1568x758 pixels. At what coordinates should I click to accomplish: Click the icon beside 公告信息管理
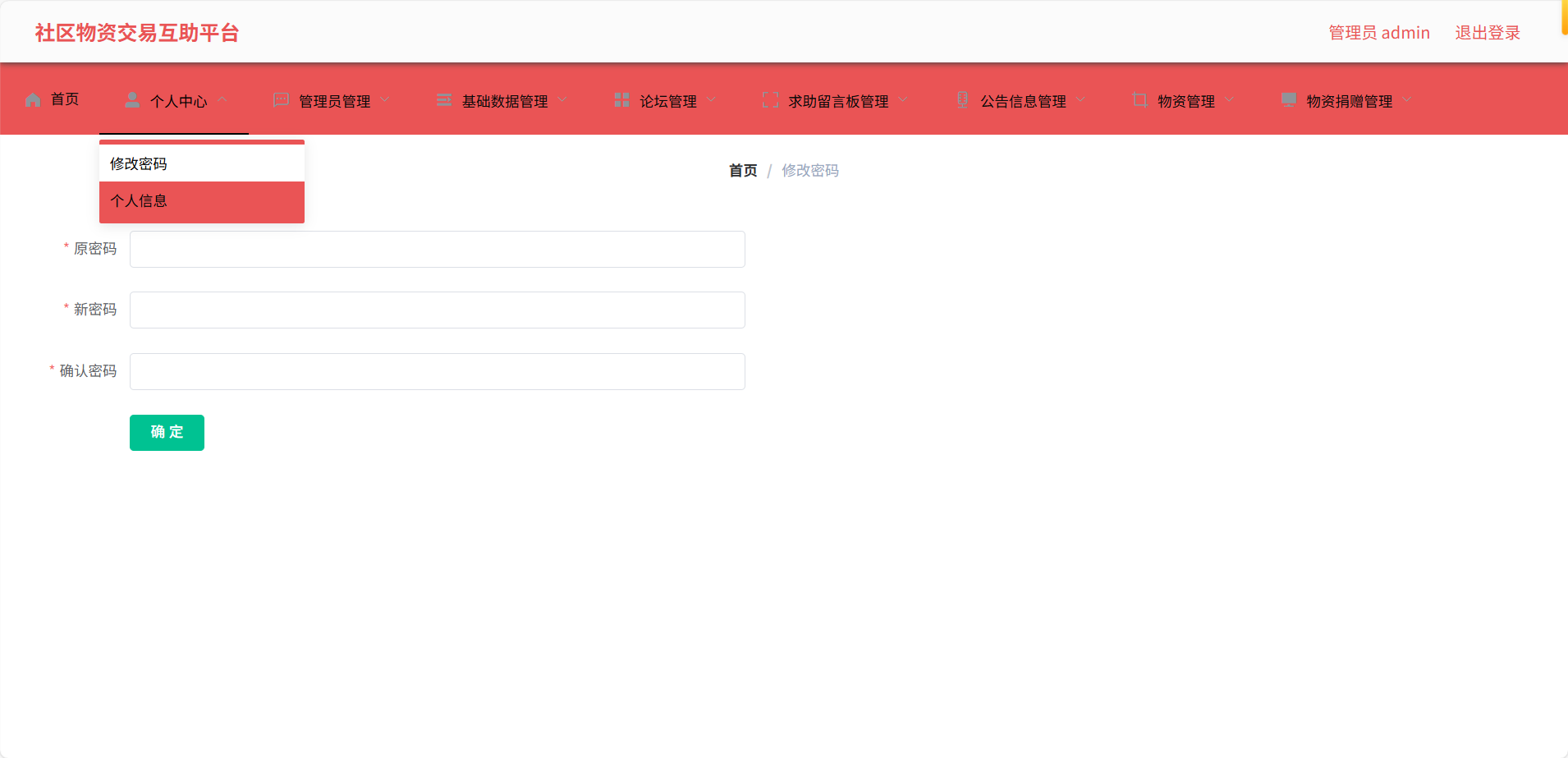pos(963,100)
